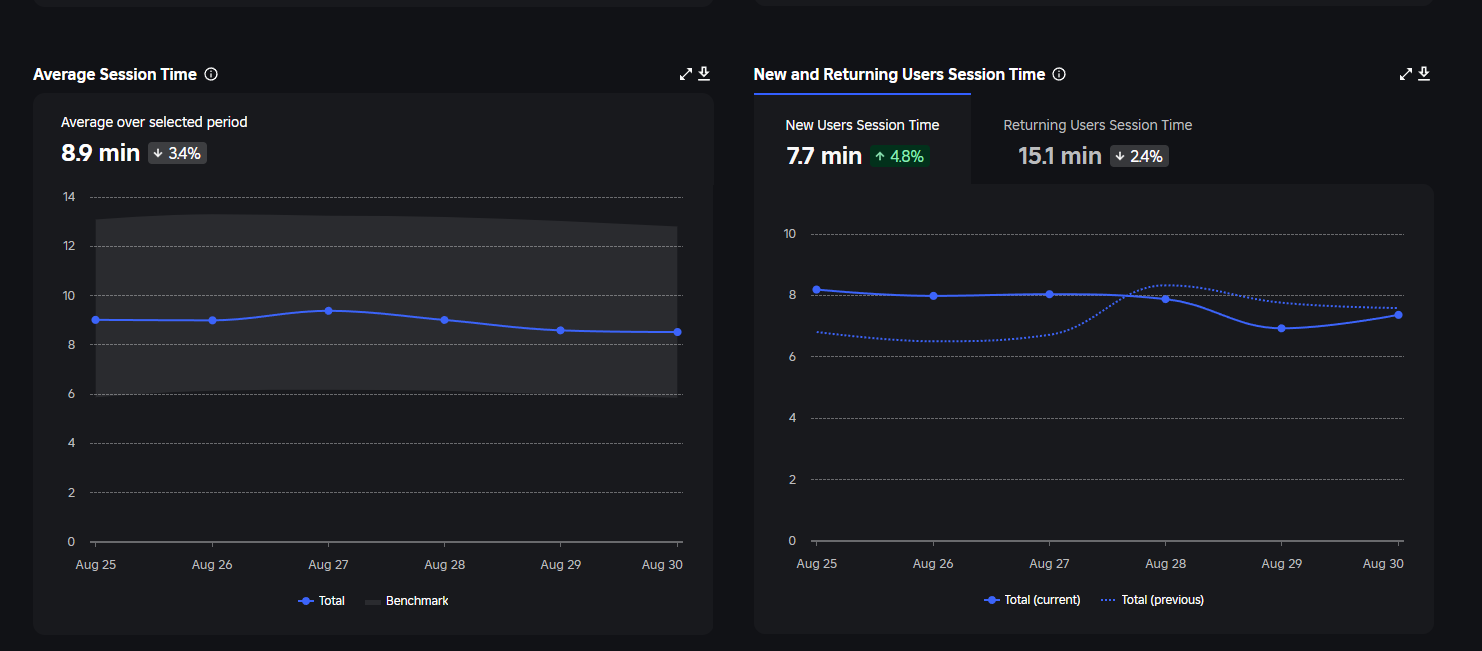Select Aug 29 point on New Users chart

1281,328
